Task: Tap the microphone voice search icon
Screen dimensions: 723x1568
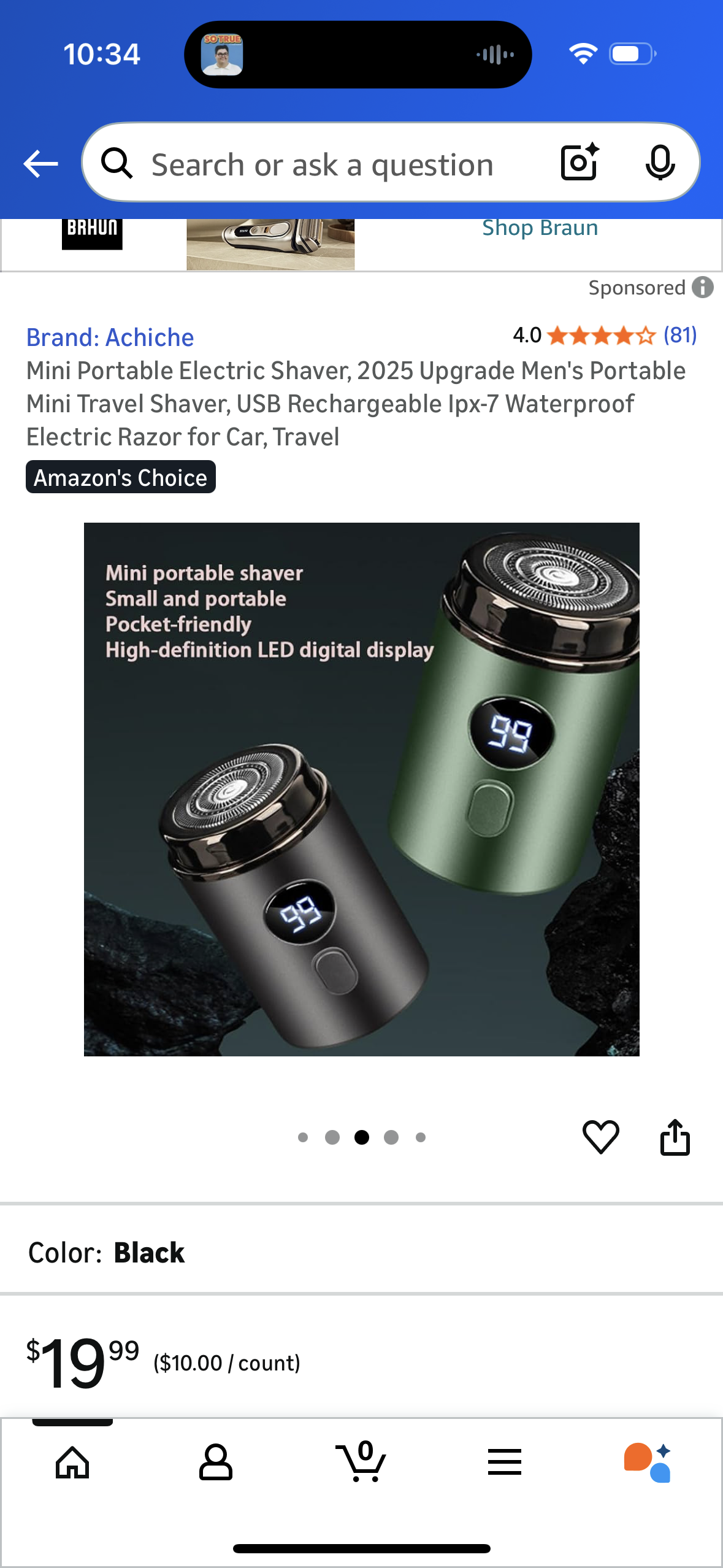Action: pos(660,163)
